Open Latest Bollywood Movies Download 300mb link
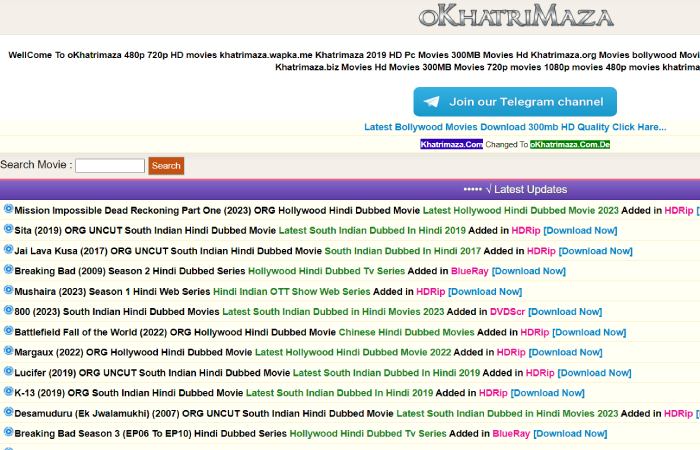The image size is (700, 450). click(x=515, y=127)
